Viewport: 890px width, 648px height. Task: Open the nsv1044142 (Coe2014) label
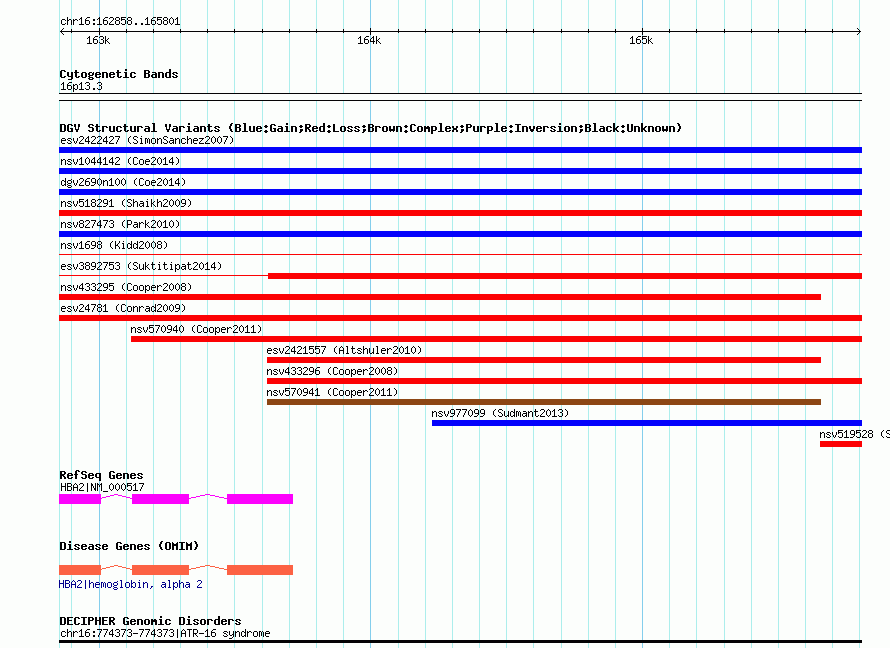pyautogui.click(x=120, y=161)
